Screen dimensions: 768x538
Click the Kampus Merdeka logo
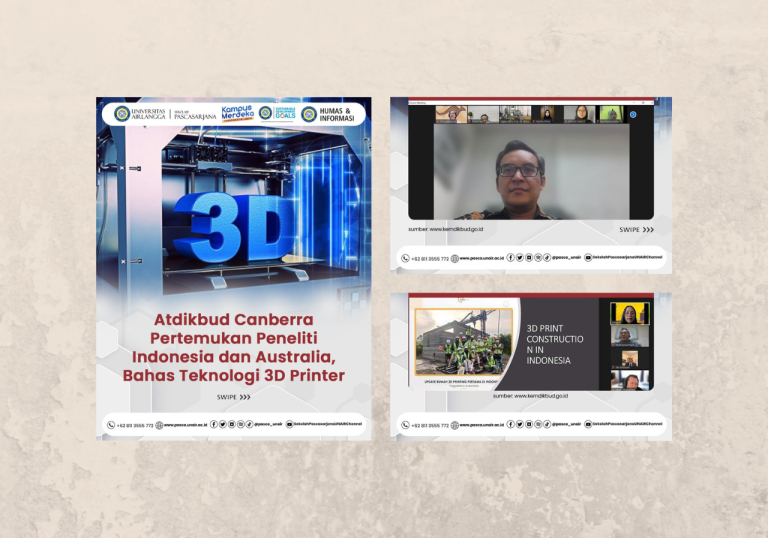click(x=238, y=113)
